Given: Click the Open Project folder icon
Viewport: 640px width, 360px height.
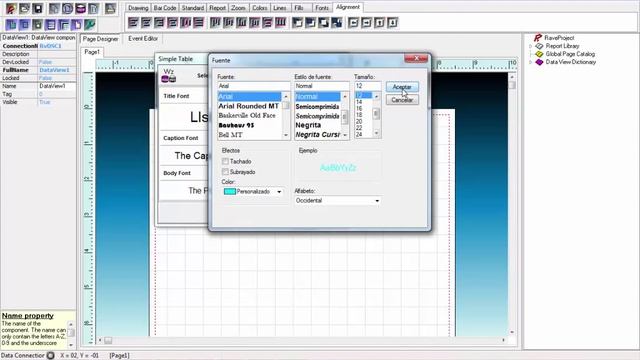Looking at the screenshot, I should point(24,8).
